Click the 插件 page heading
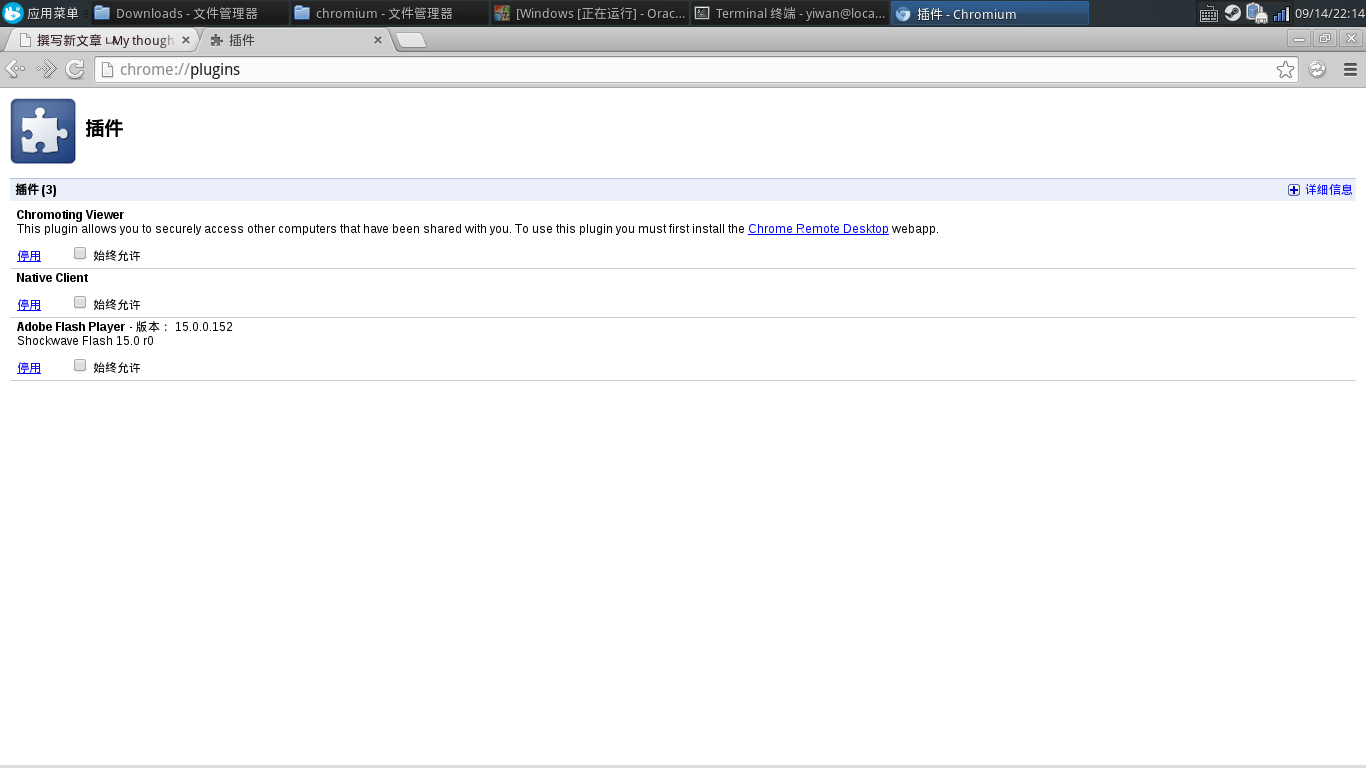The image size is (1366, 768). [104, 129]
